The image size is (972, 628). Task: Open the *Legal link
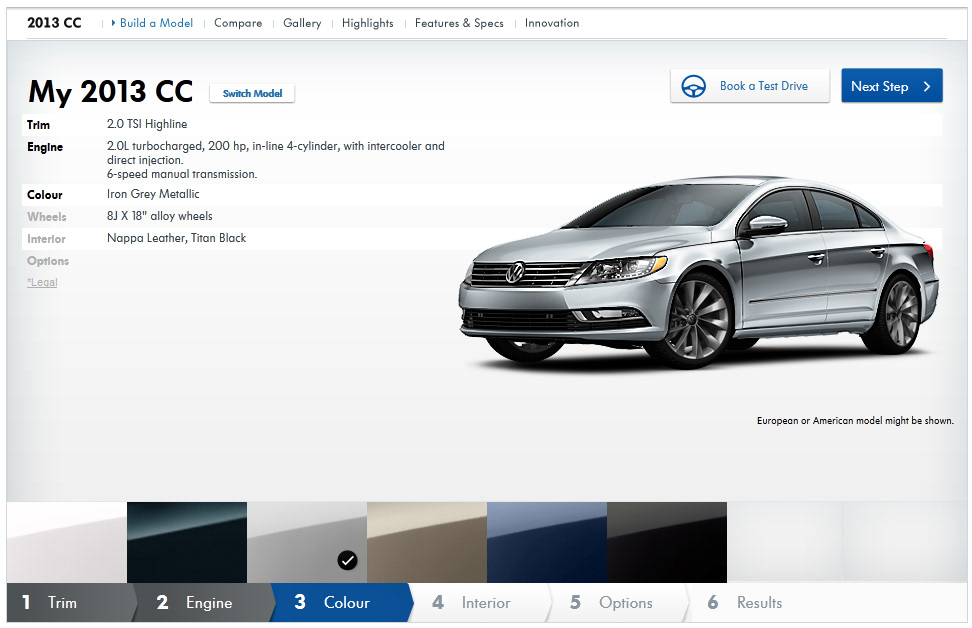coord(42,282)
